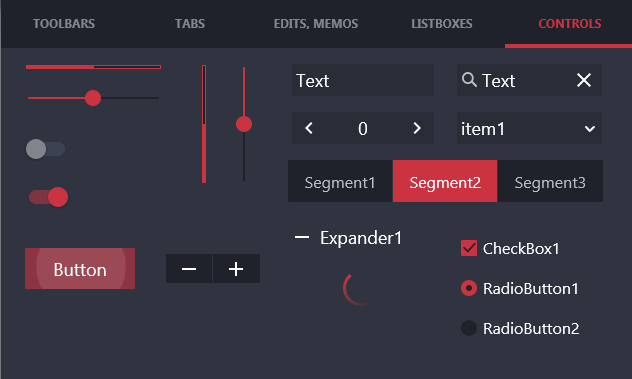The image size is (632, 379).
Task: Turn off the red toggle switch
Action: [x=48, y=197]
